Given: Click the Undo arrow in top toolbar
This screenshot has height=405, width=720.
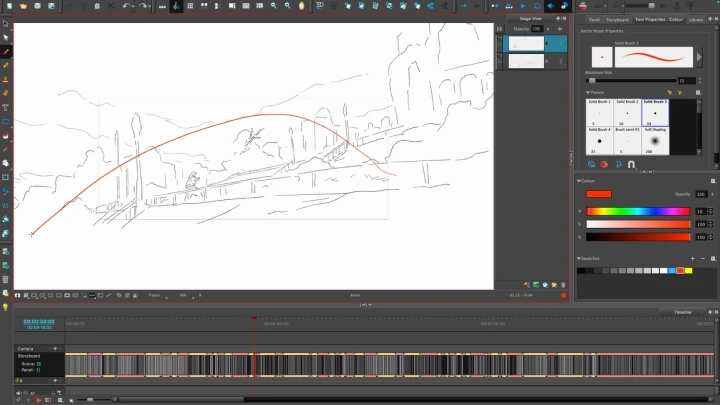Looking at the screenshot, I should point(127,6).
